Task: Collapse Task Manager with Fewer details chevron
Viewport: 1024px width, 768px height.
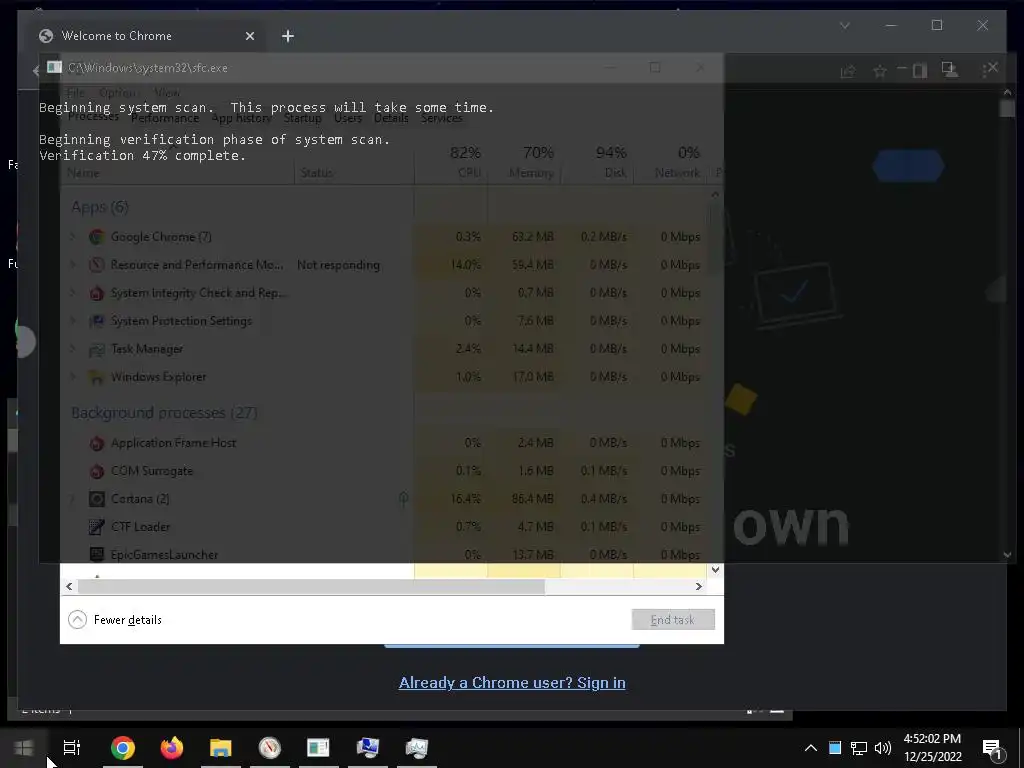Action: click(x=77, y=620)
